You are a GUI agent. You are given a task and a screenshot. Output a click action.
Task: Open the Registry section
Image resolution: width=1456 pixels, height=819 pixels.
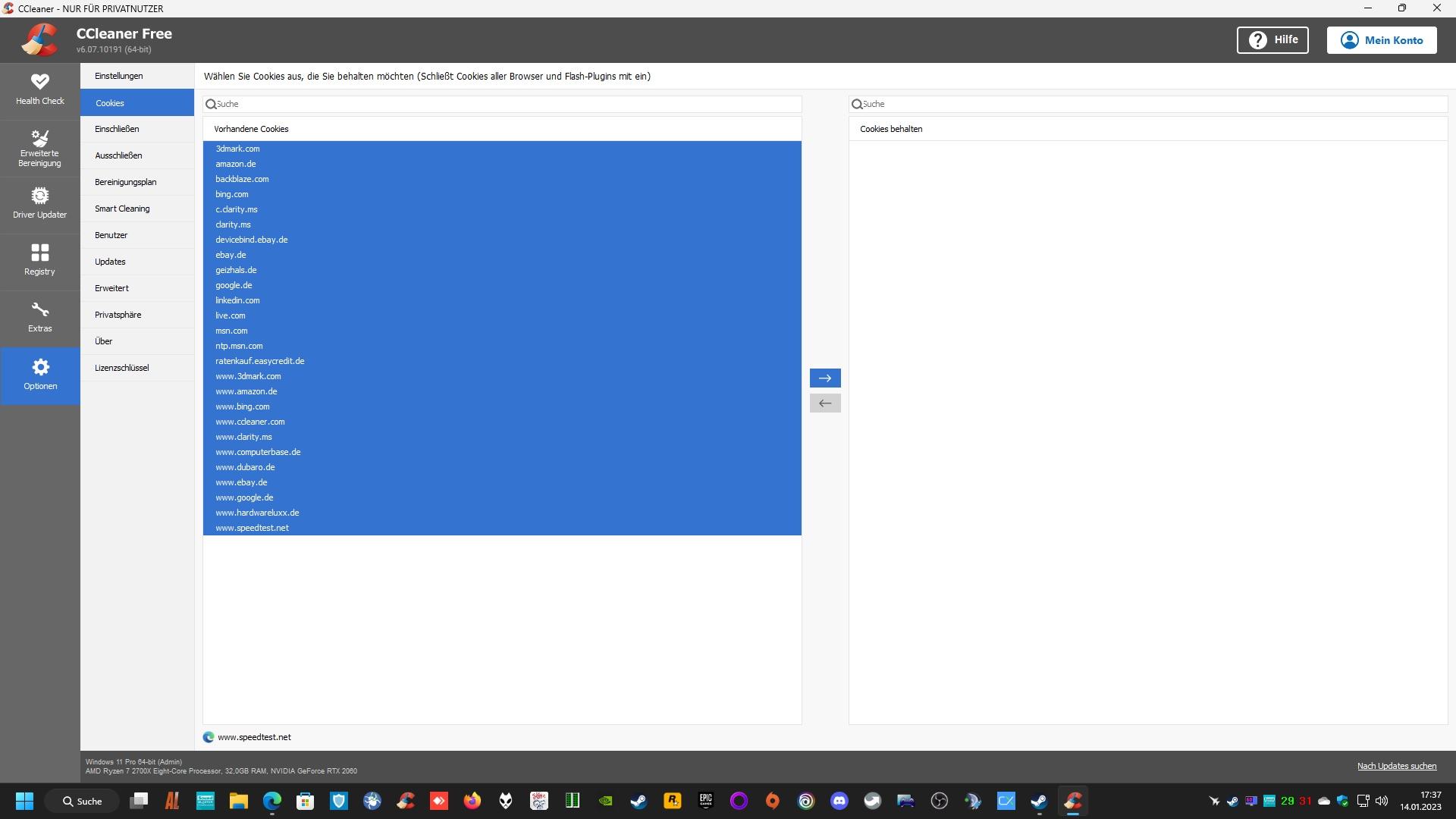(40, 260)
